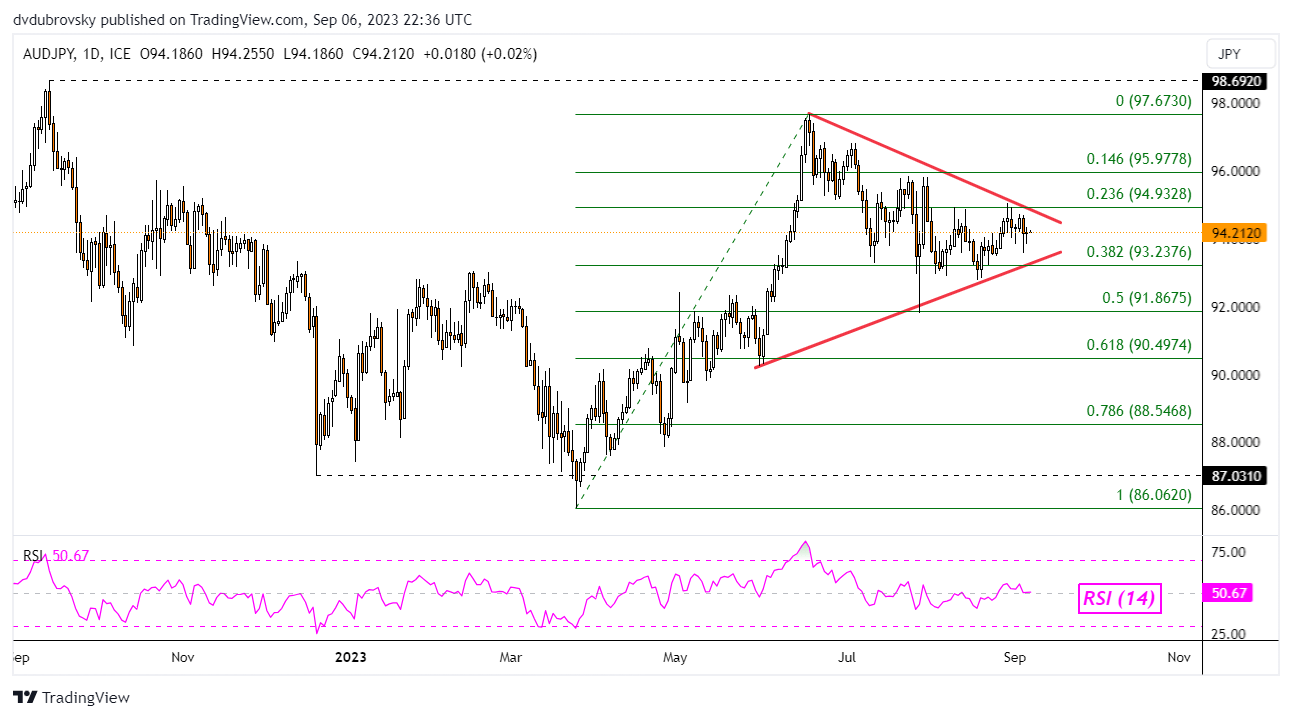Click the 90.0000 price axis label
The image size is (1292, 719).
click(x=1237, y=375)
